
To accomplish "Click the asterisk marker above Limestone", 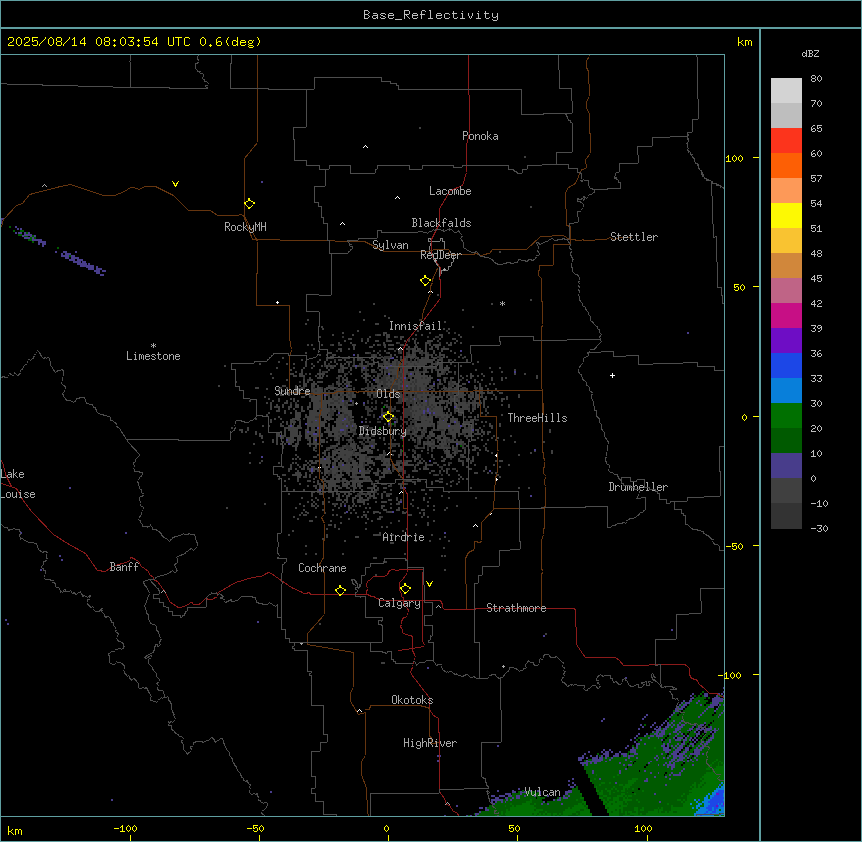I will [153, 346].
